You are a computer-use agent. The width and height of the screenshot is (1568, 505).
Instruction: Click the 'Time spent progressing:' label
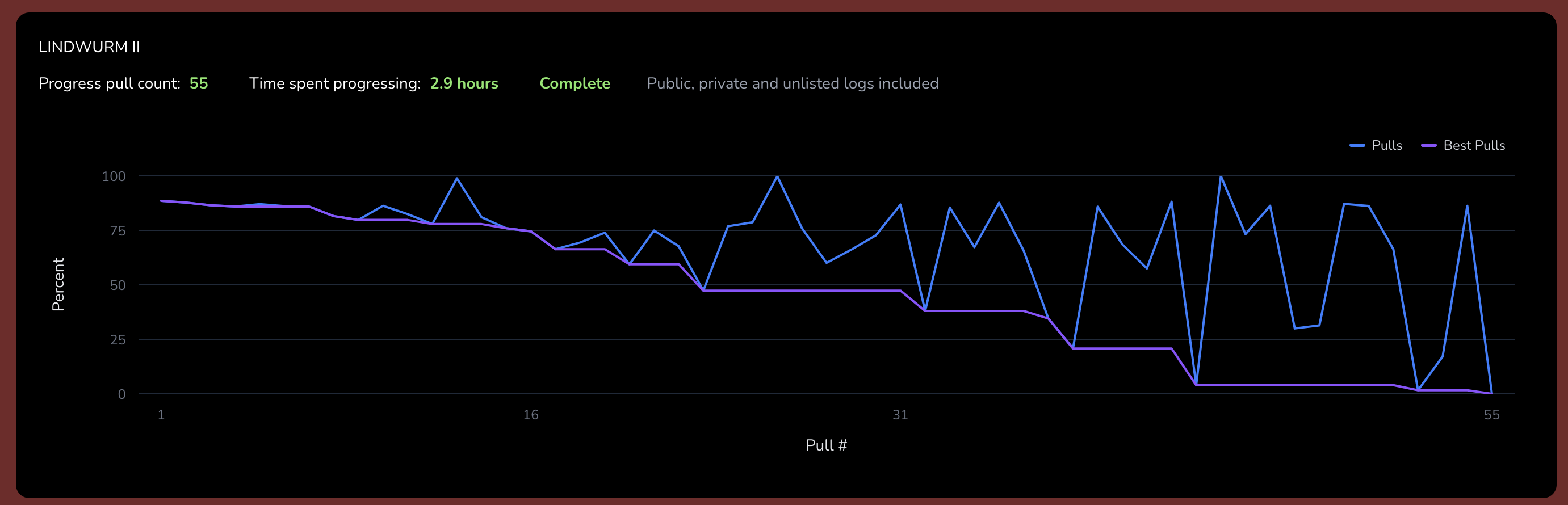click(335, 83)
